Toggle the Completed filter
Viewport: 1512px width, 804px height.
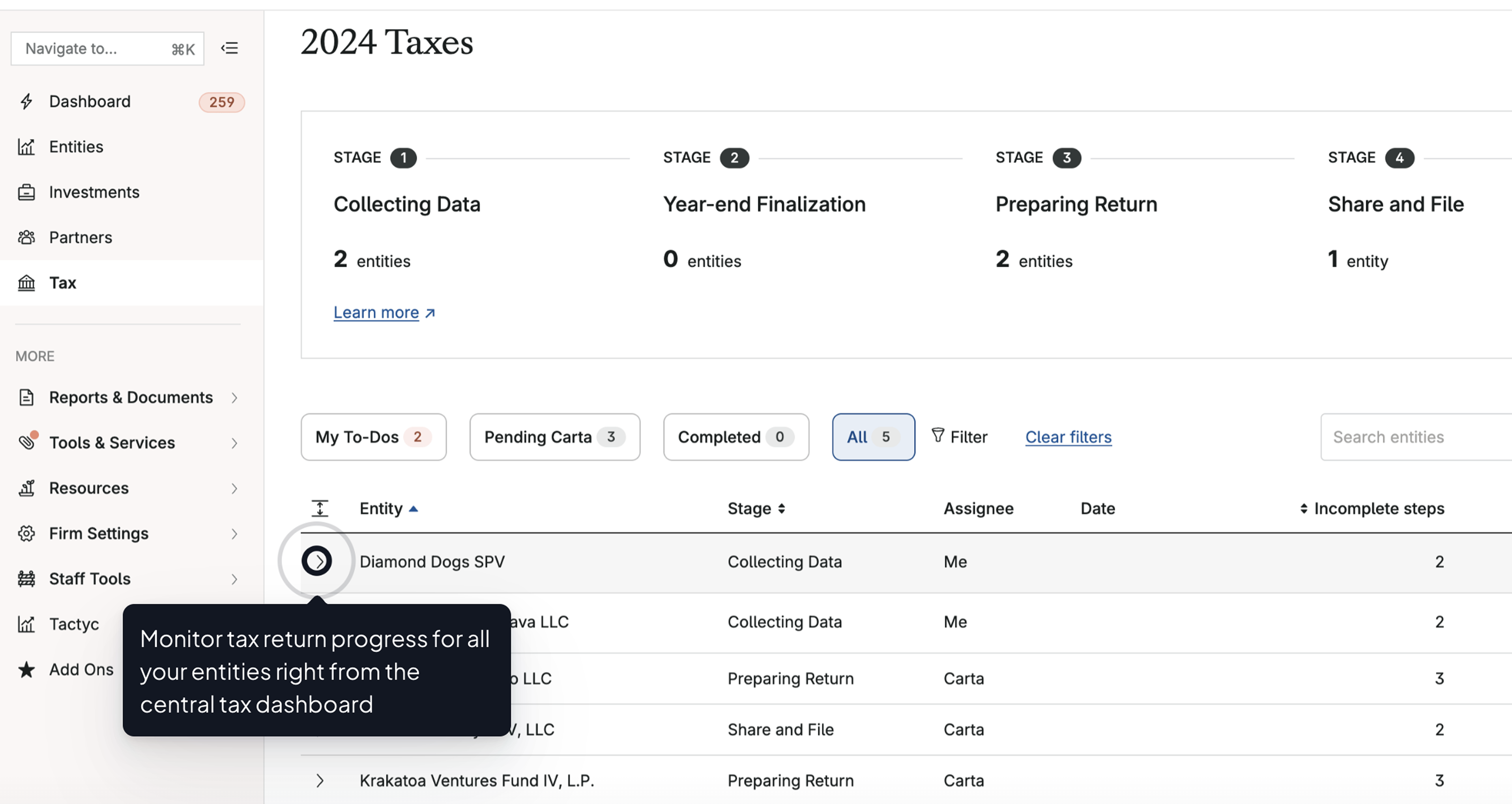point(736,437)
